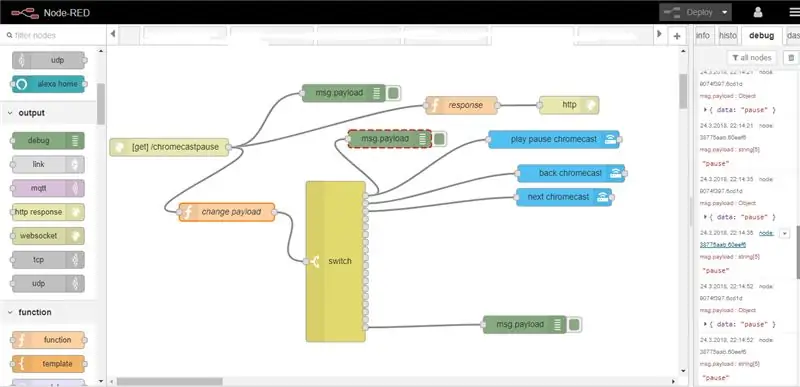
Task: Select the websocket palette node
Action: [x=48, y=236]
